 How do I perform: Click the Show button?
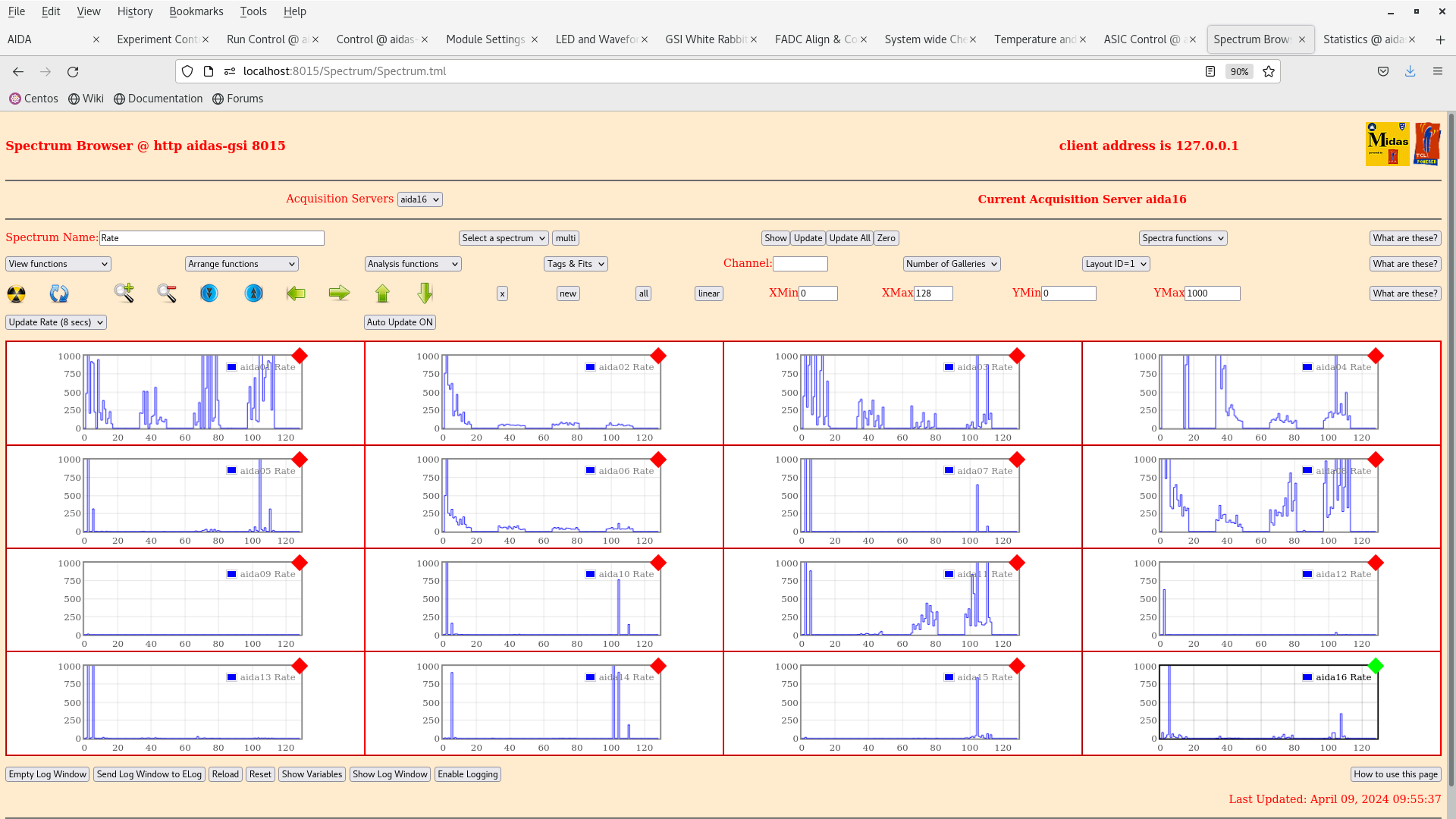pos(775,238)
